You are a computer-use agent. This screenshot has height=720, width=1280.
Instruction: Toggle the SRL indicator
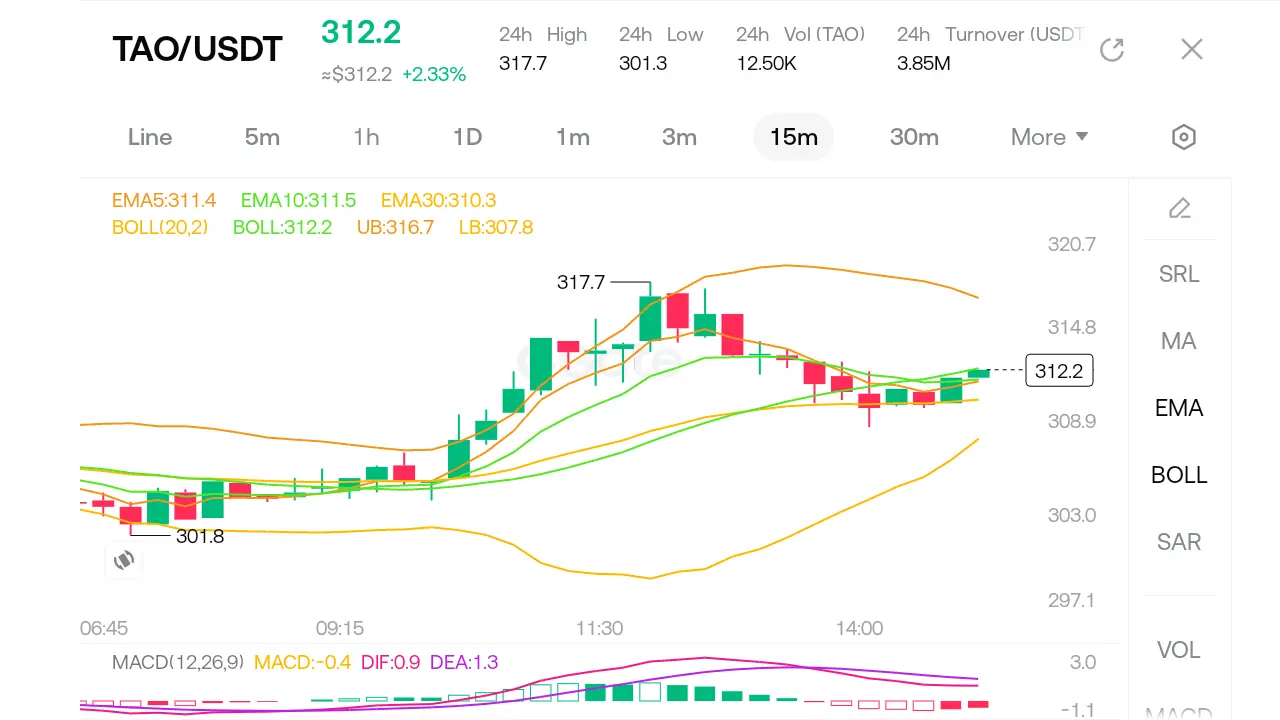(1179, 274)
